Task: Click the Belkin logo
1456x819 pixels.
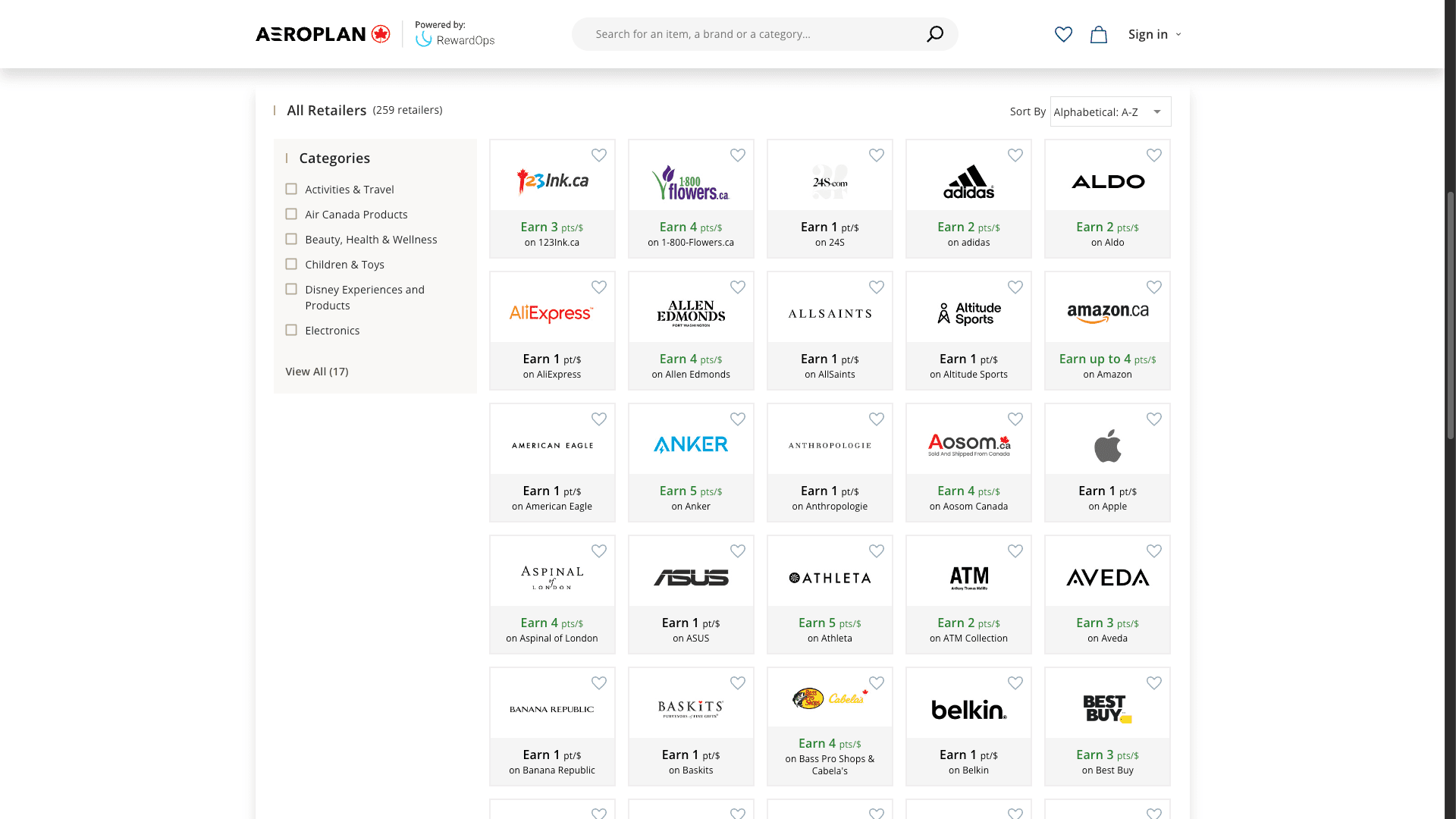Action: click(969, 710)
